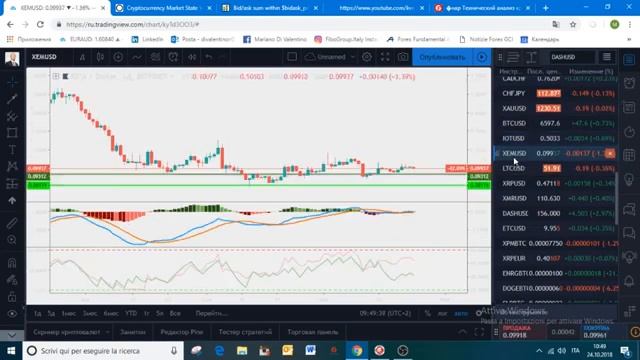Image resolution: width=640 pixels, height=360 pixels.
Task: Open chart settings gear icon
Action: coord(367,57)
